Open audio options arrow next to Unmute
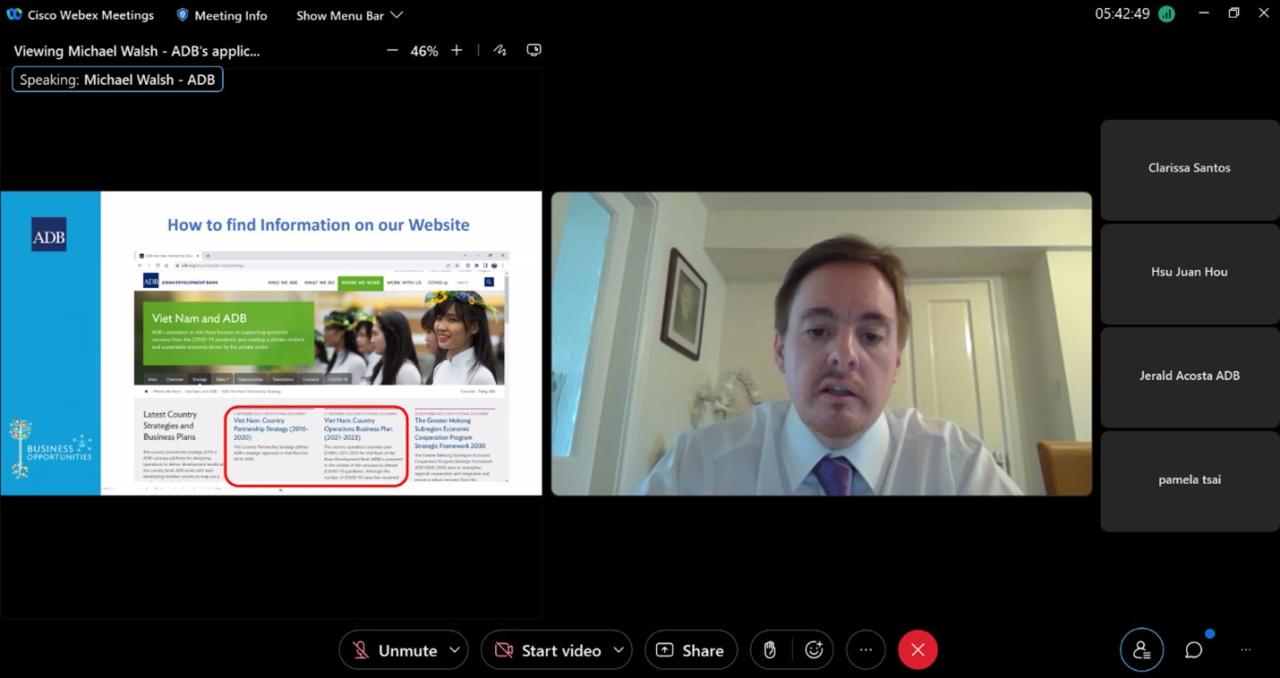Viewport: 1280px width, 678px height. coord(455,650)
